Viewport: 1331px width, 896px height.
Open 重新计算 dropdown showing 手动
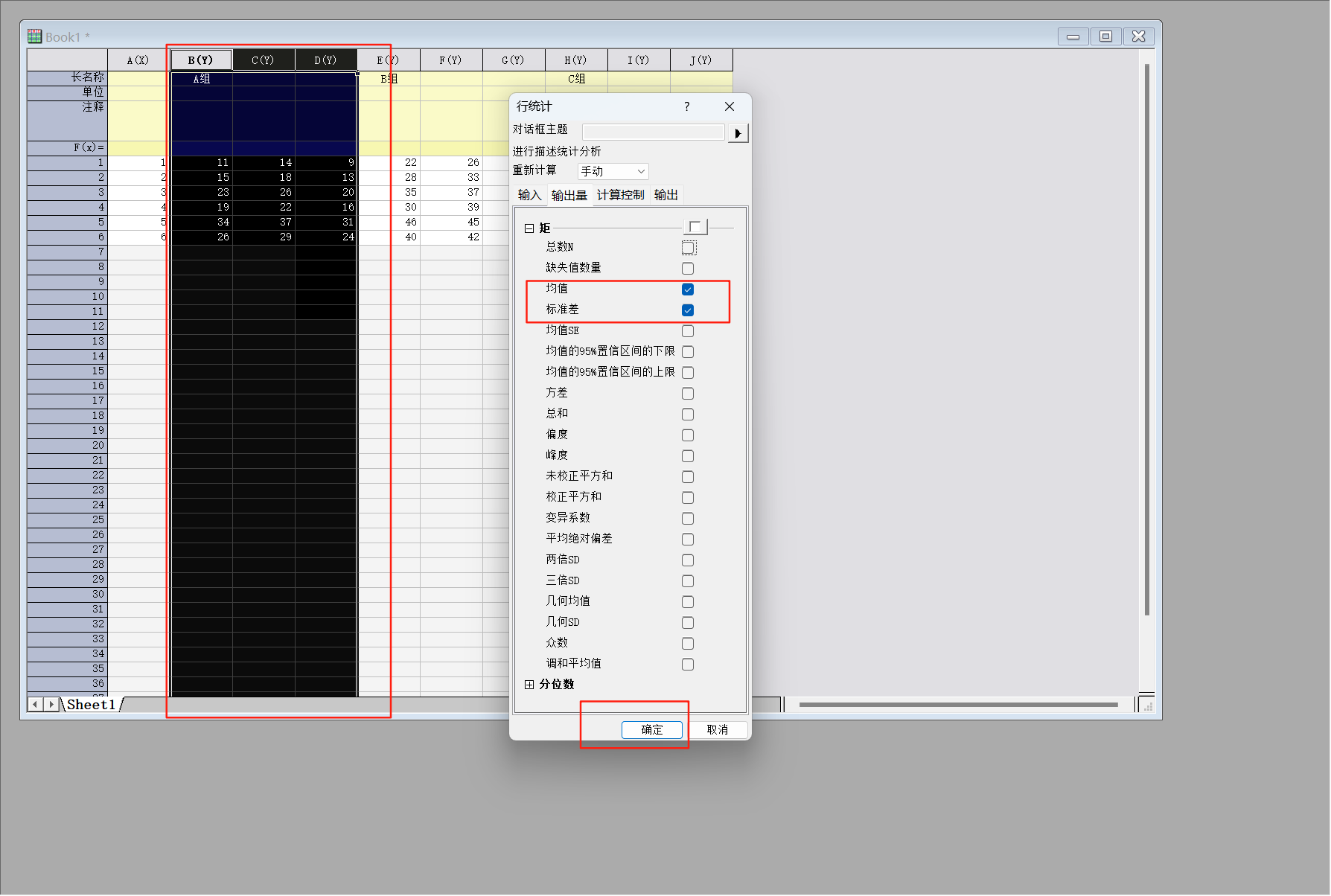[613, 171]
